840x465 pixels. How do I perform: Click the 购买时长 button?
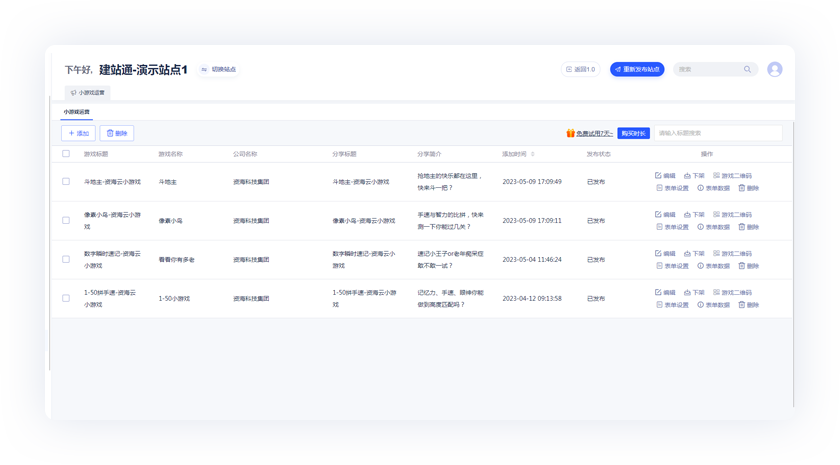click(633, 133)
